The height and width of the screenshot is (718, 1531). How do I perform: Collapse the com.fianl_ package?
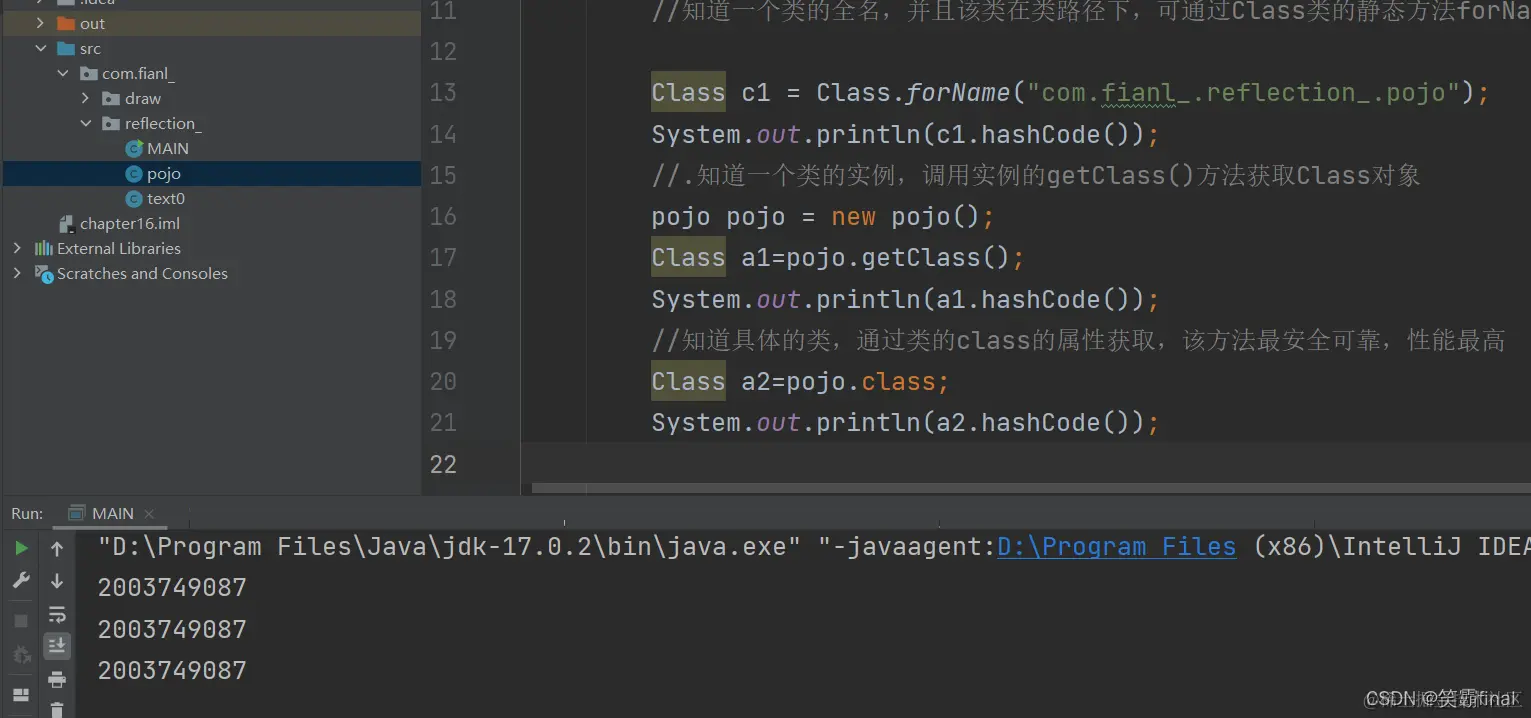coord(63,73)
